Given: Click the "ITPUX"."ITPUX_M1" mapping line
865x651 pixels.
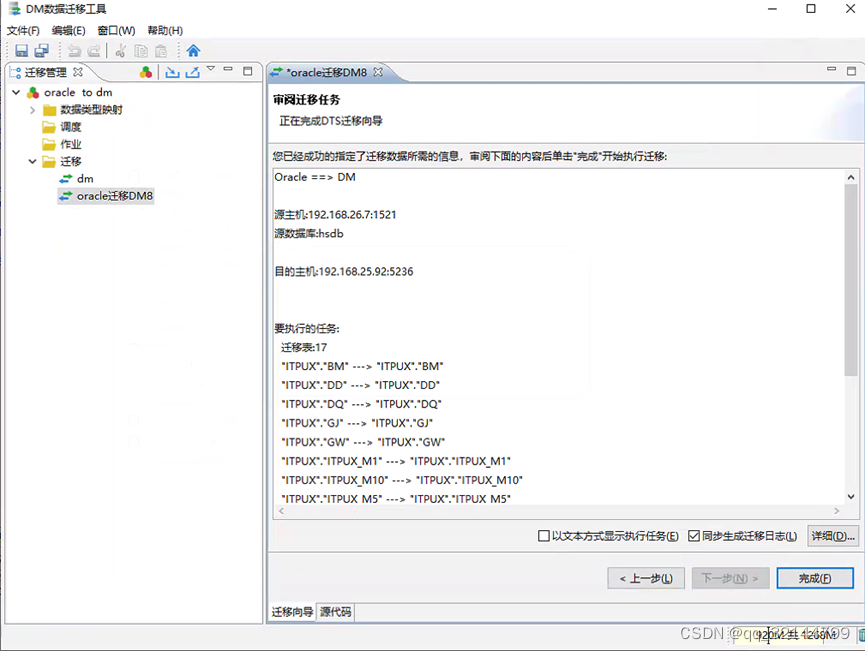Looking at the screenshot, I should coord(396,461).
